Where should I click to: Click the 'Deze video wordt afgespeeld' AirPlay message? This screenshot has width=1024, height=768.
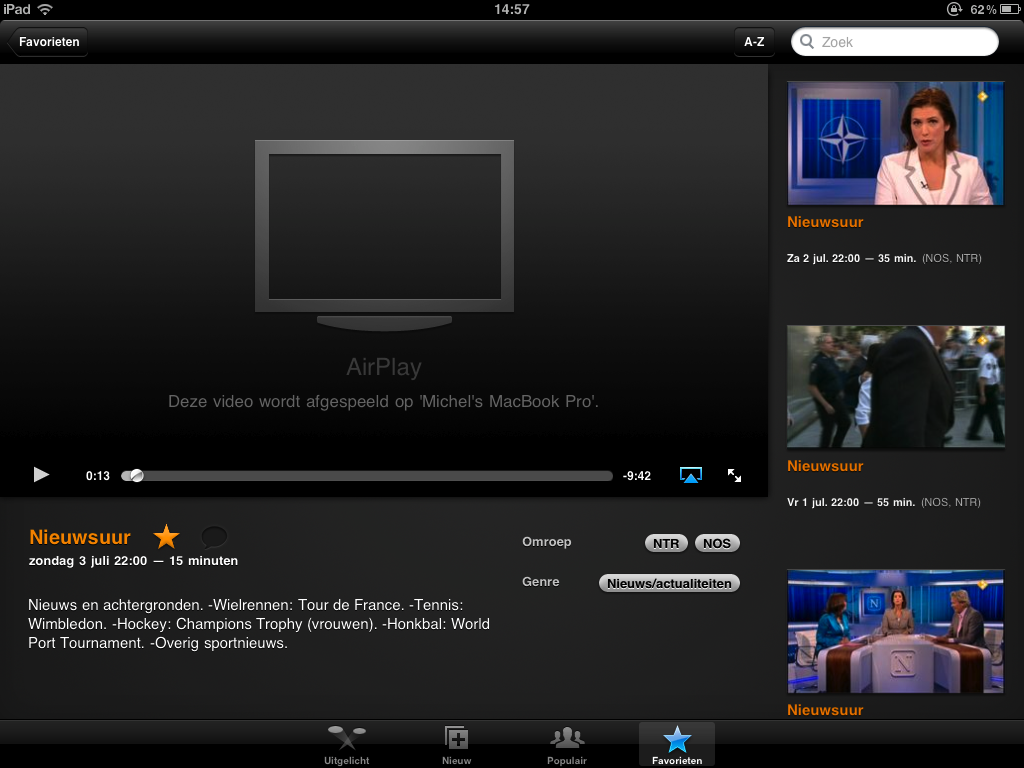[x=383, y=402]
